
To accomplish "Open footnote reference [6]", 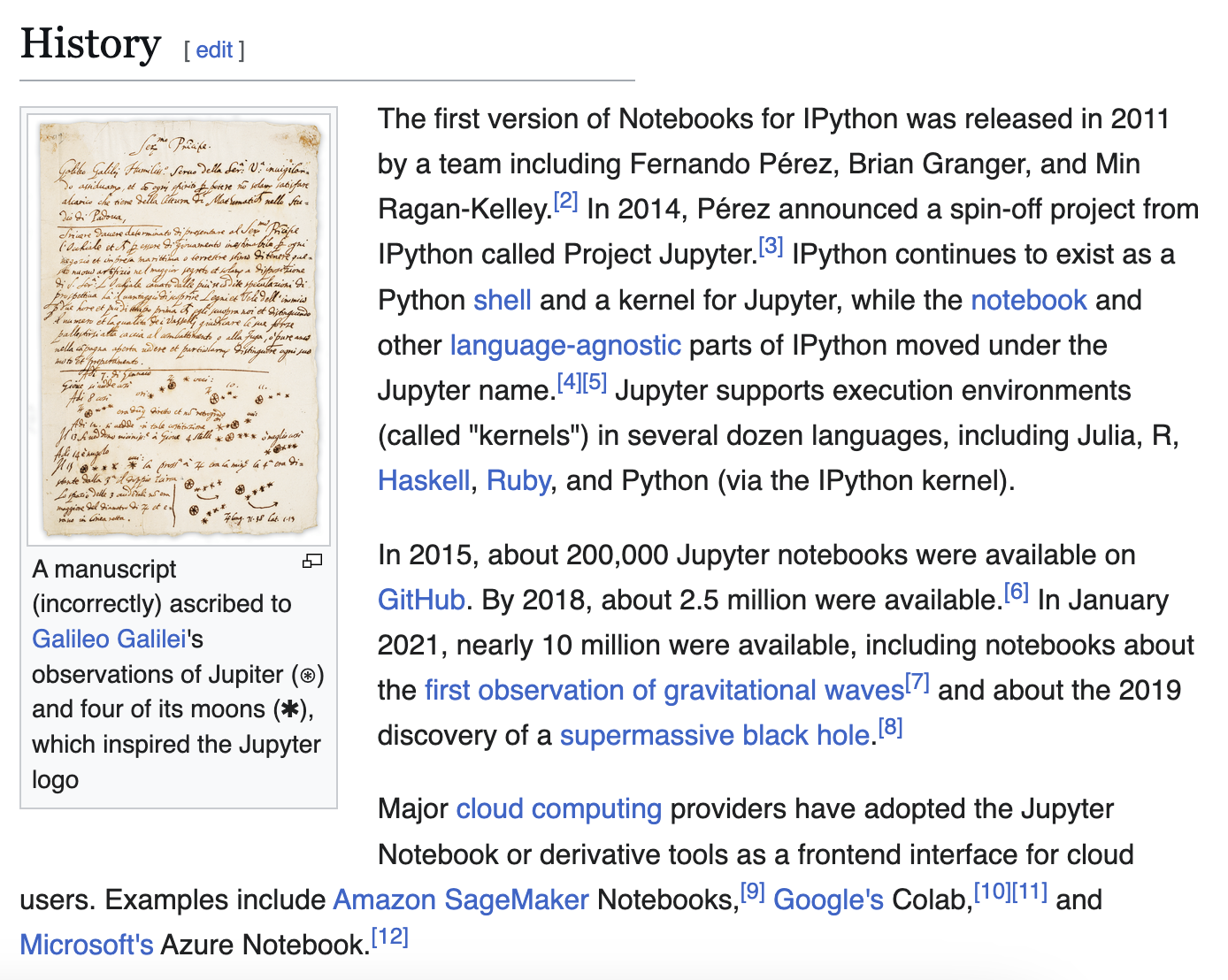I will 1016,593.
